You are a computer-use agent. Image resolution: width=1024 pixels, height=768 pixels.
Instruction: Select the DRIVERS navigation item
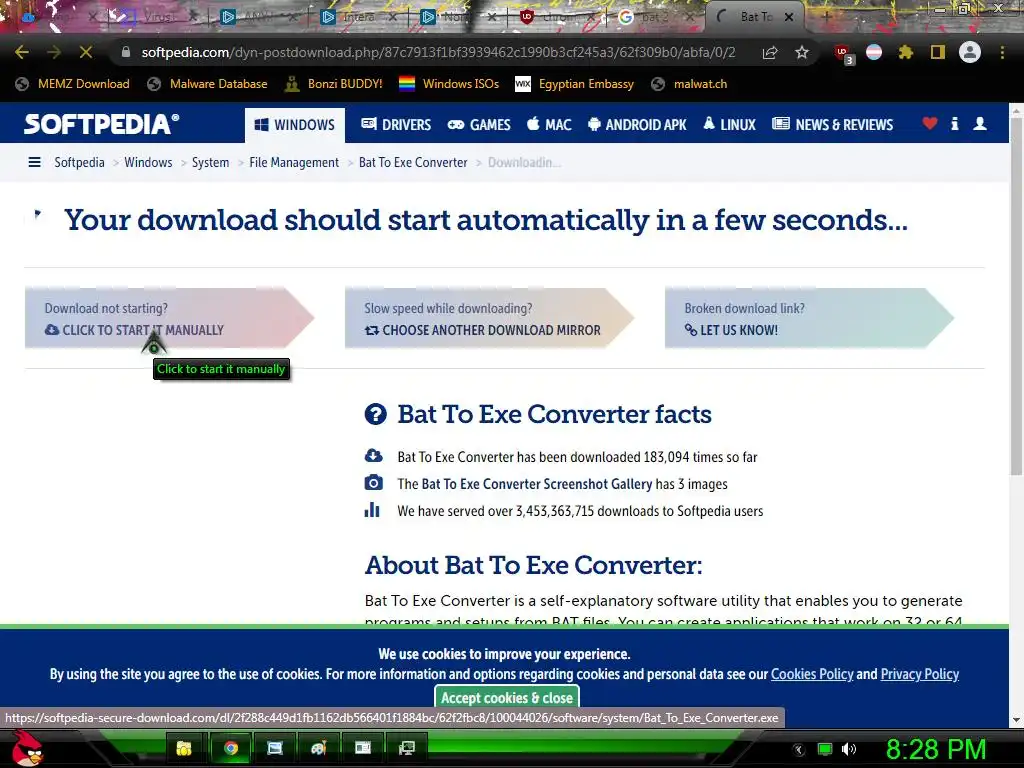tap(396, 125)
